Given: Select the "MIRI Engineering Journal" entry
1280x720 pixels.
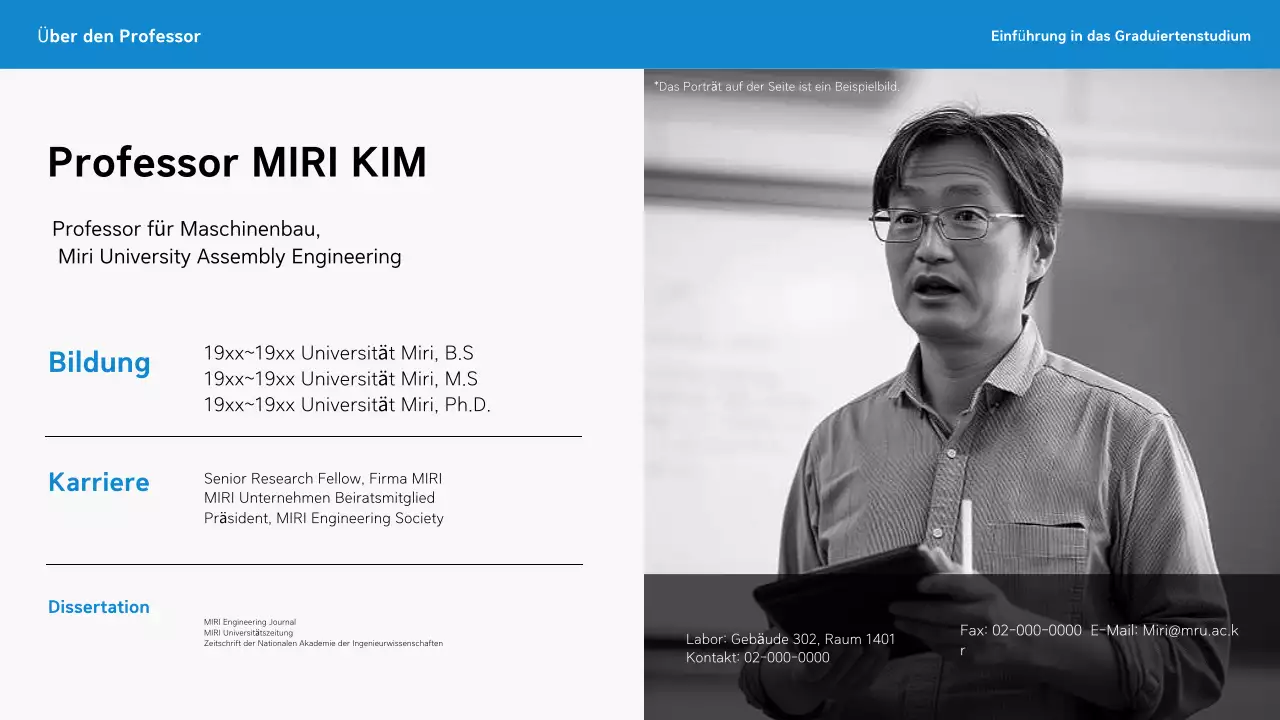Looking at the screenshot, I should coord(250,622).
